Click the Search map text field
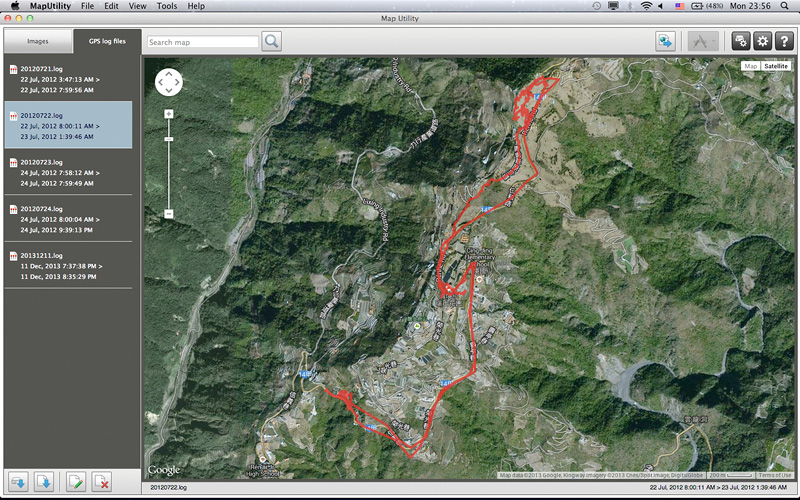800x500 pixels. coord(203,42)
